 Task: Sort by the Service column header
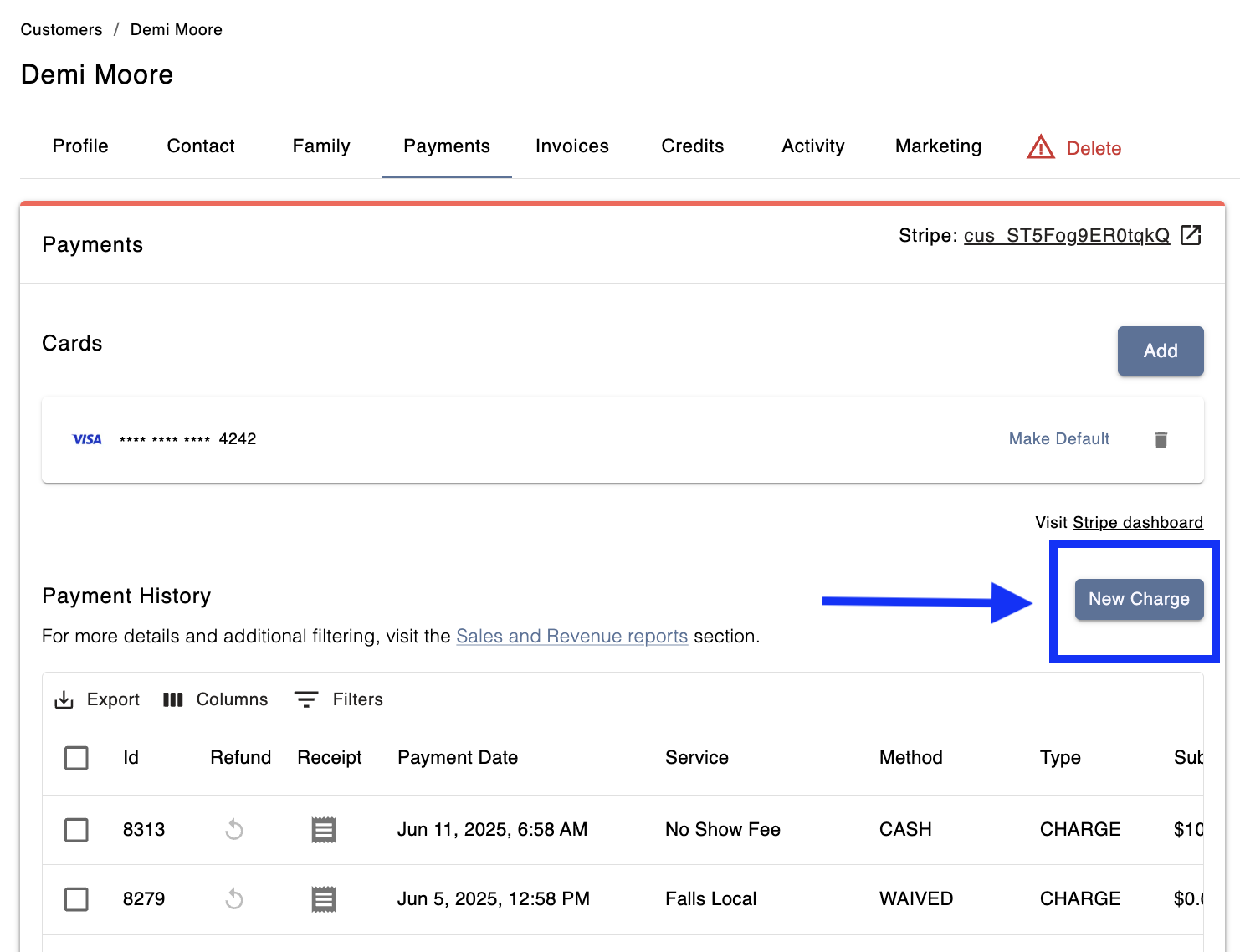click(x=697, y=758)
